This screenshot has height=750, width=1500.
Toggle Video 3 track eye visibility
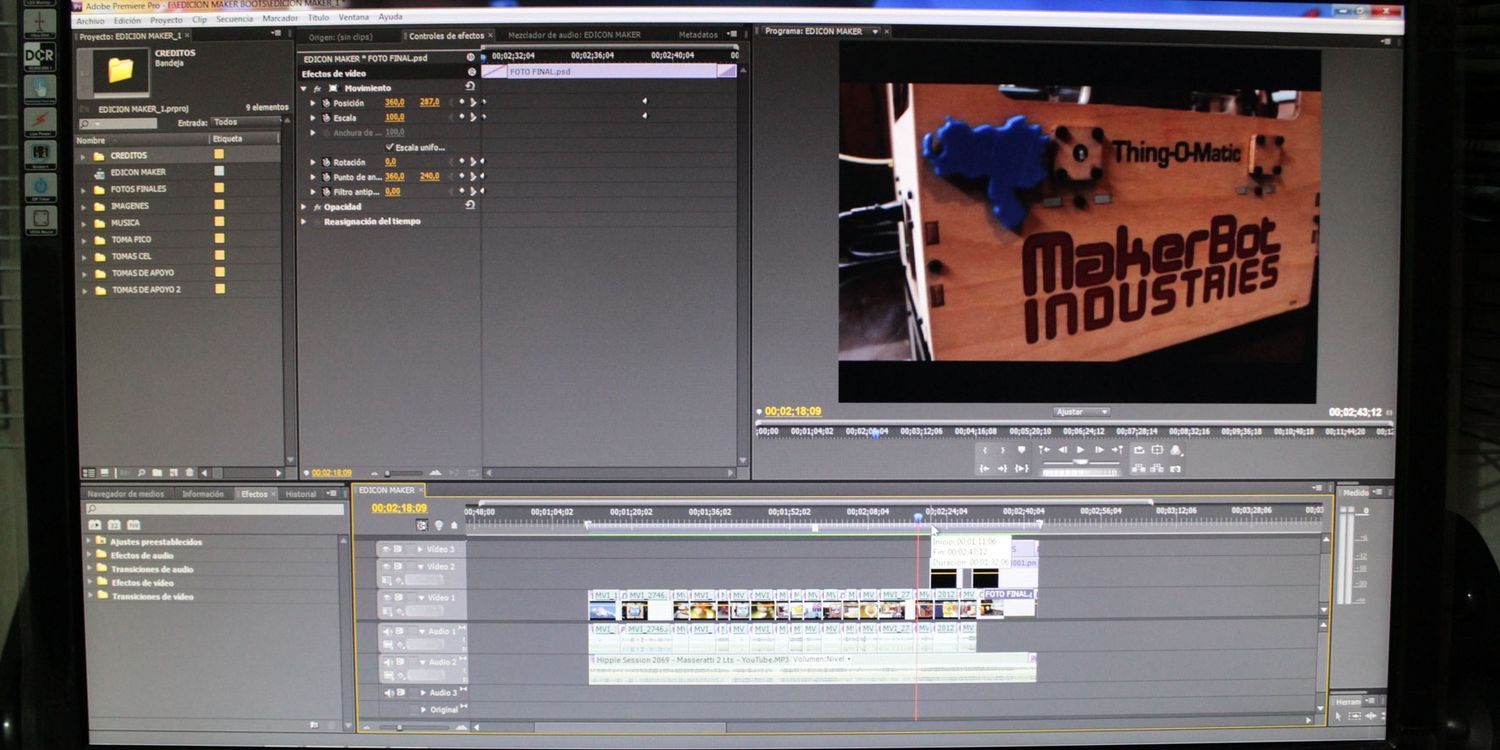click(386, 549)
